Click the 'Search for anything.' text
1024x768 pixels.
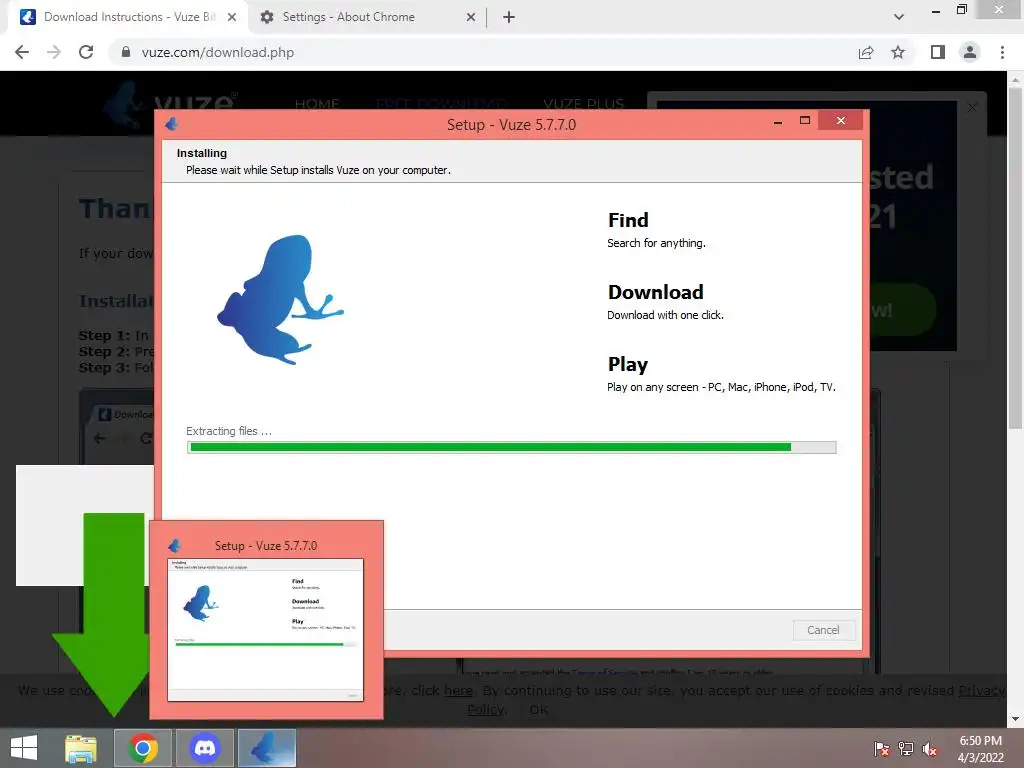tap(656, 243)
